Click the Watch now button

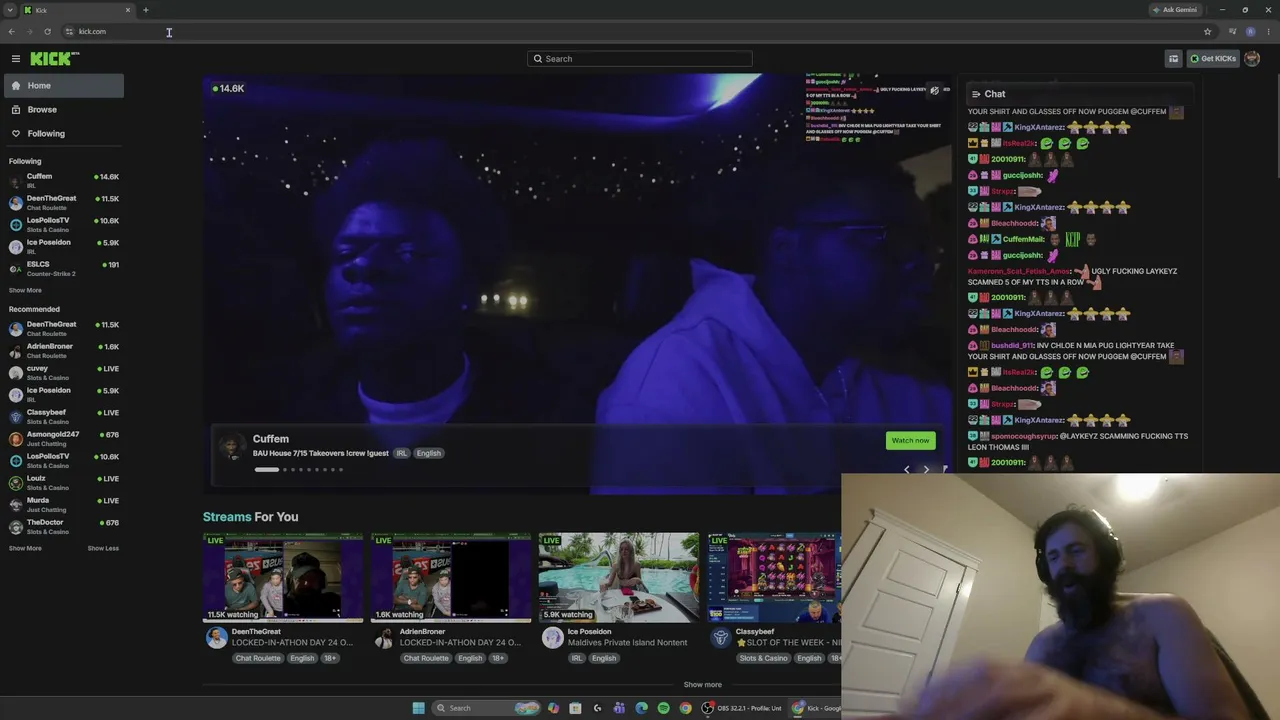point(910,441)
